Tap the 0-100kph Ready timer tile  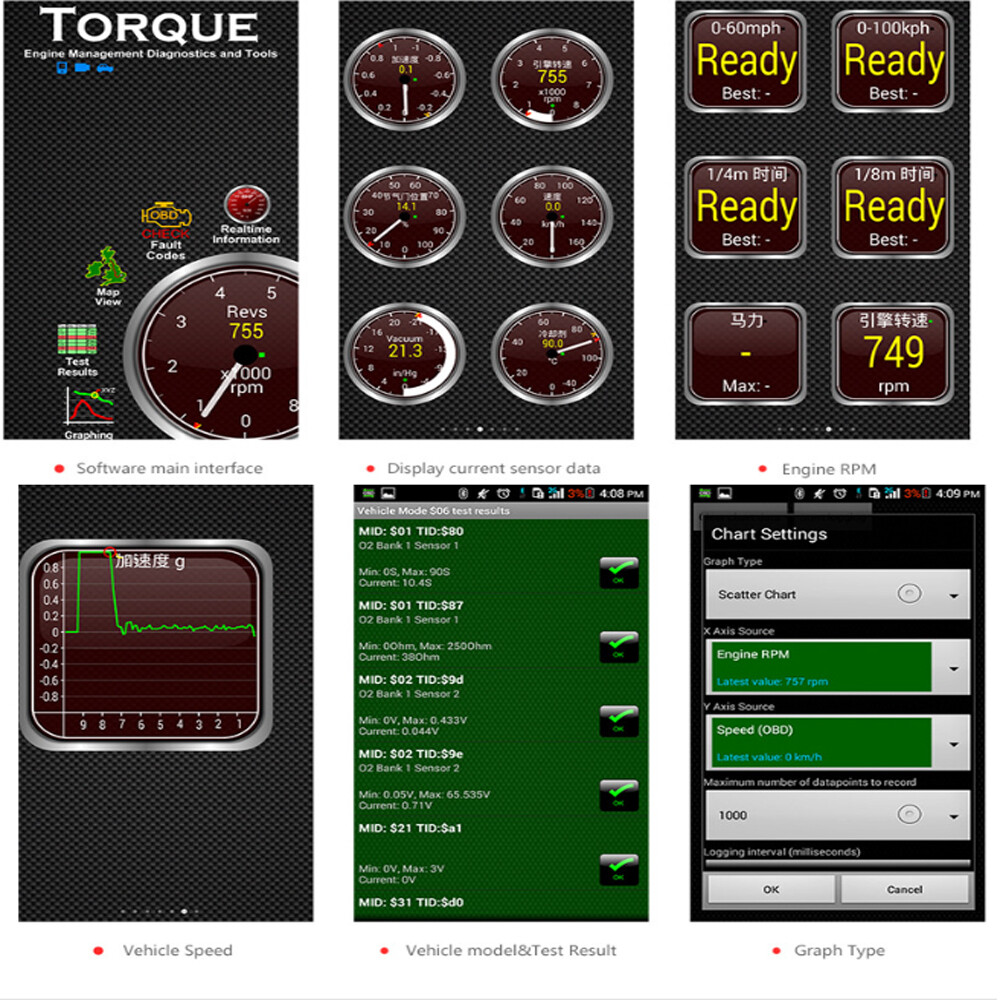(x=893, y=62)
